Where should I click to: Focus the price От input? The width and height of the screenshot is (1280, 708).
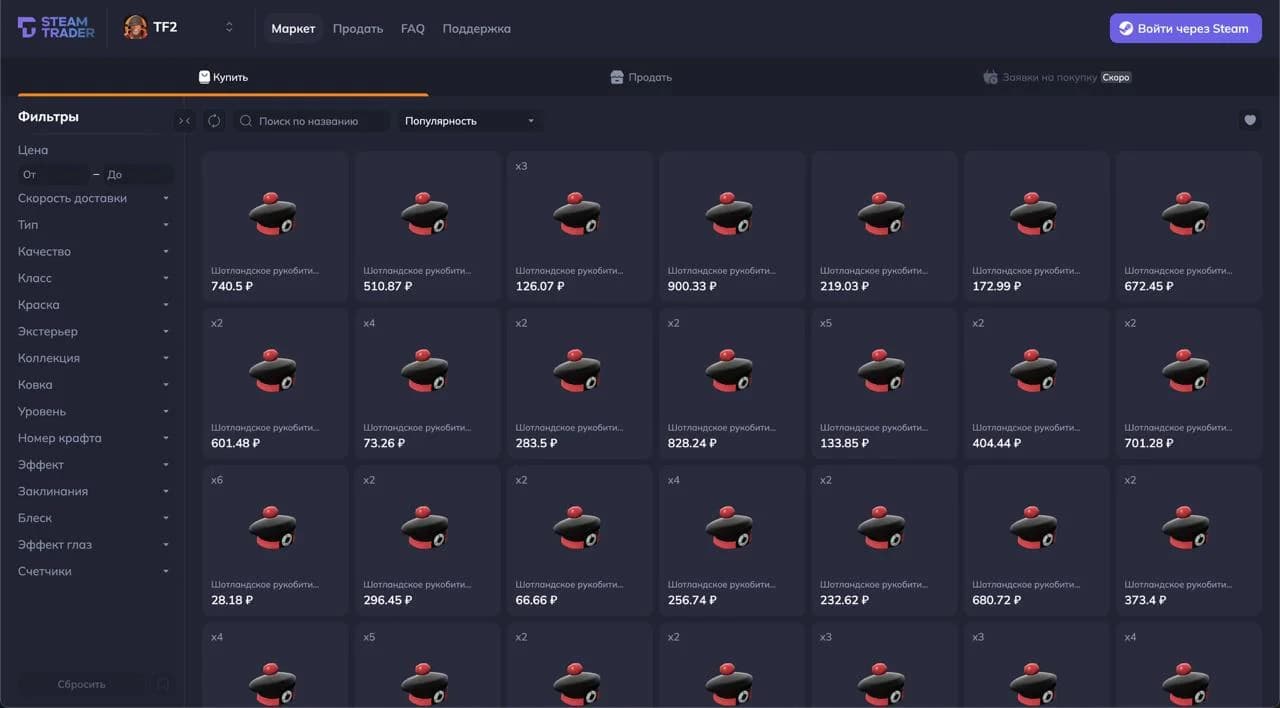point(54,174)
